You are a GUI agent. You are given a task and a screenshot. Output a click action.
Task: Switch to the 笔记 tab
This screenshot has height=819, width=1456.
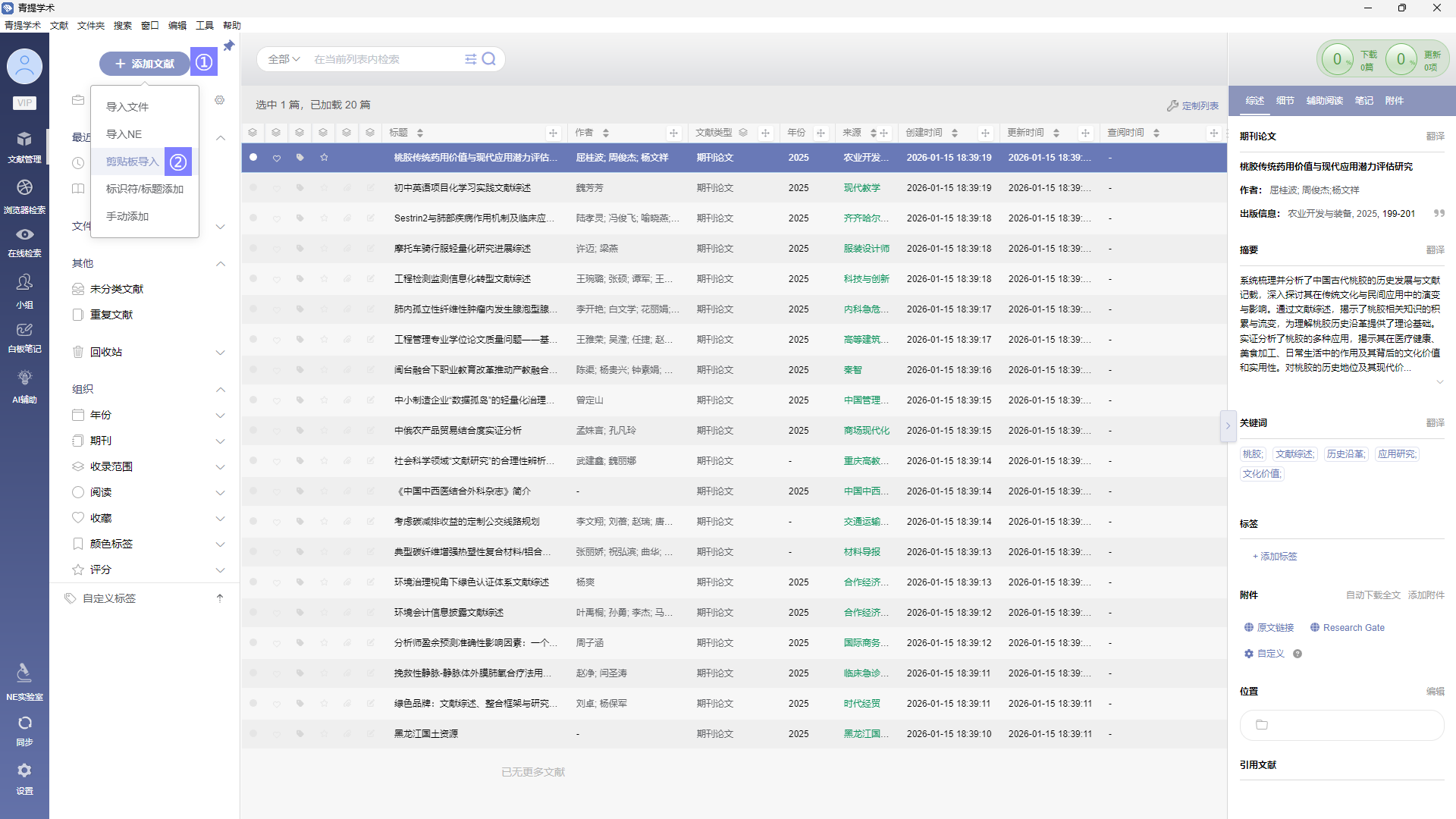click(x=1363, y=100)
